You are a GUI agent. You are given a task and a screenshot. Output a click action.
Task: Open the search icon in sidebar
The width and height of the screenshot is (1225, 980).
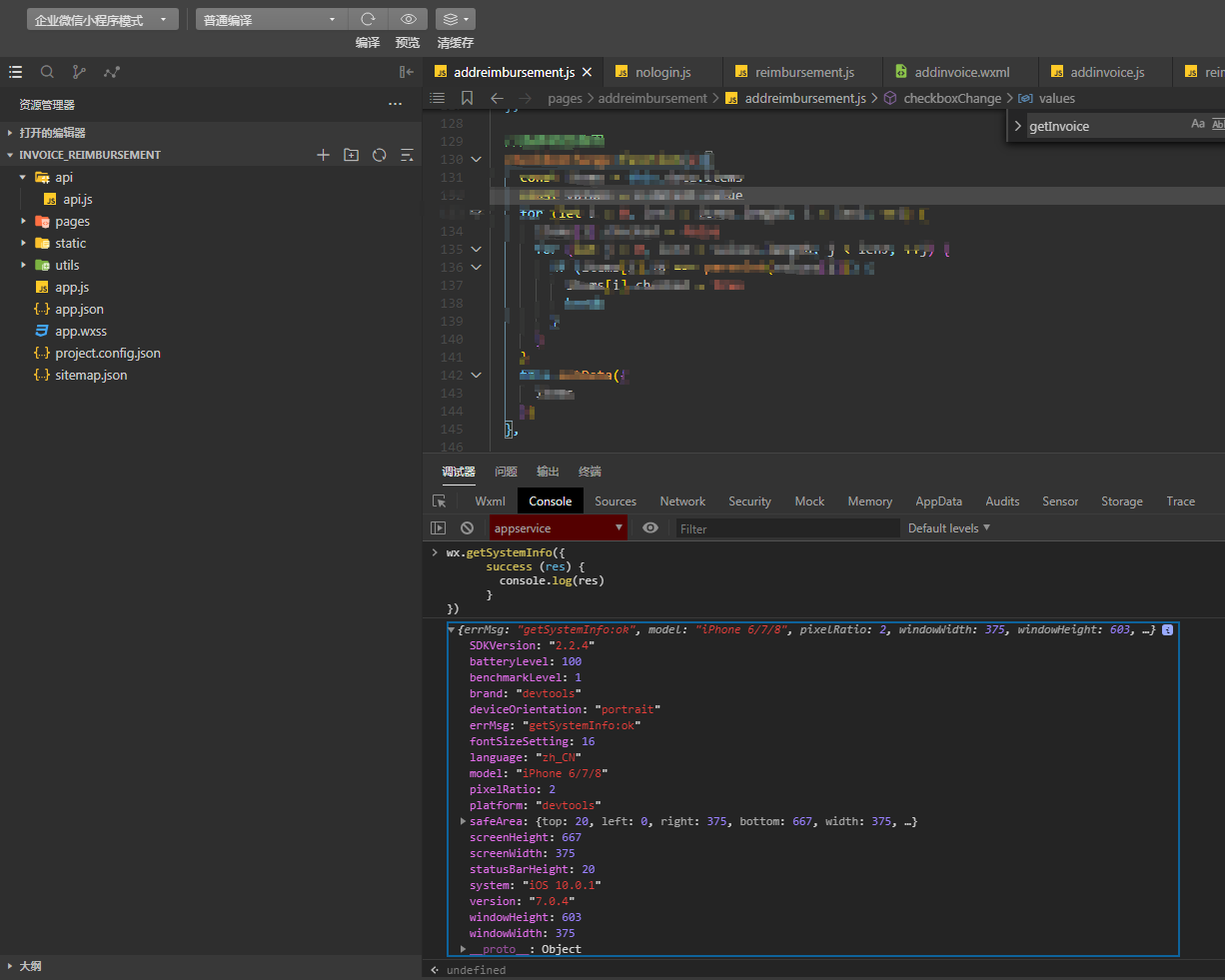[x=47, y=72]
